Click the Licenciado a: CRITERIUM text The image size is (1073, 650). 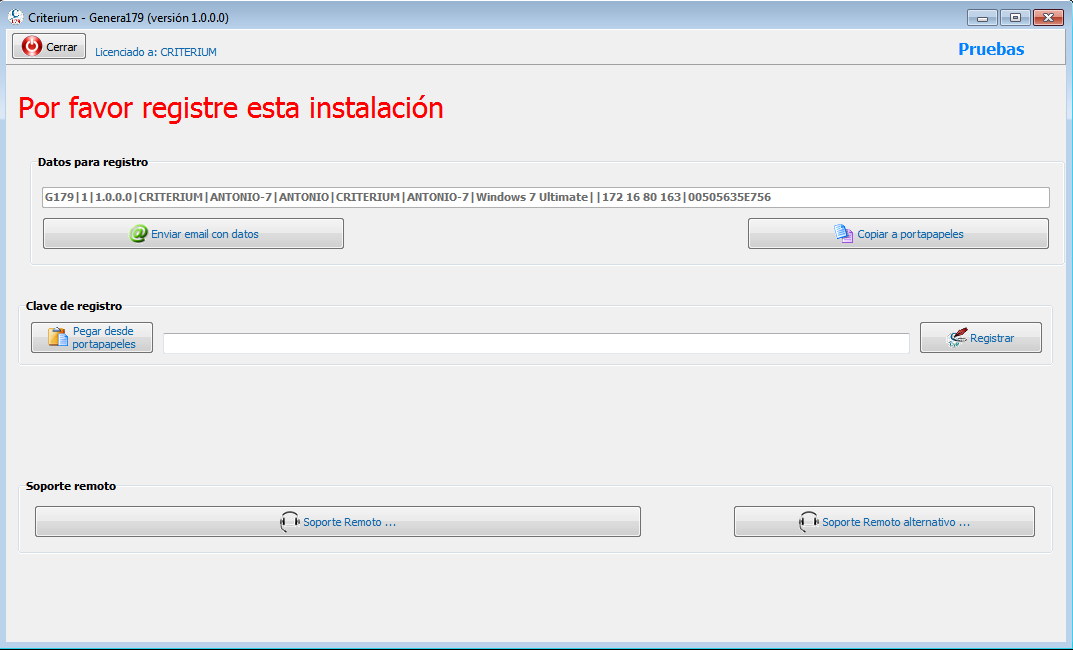pos(155,52)
